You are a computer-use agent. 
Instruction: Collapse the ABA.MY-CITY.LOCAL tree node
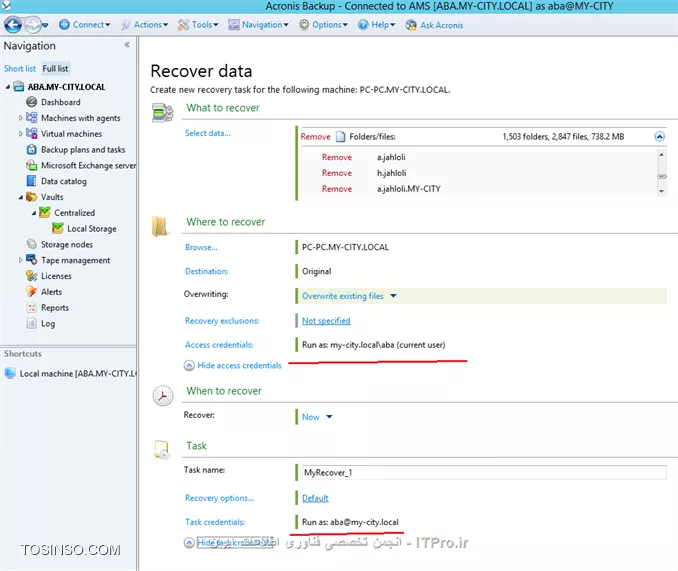pyautogui.click(x=8, y=87)
